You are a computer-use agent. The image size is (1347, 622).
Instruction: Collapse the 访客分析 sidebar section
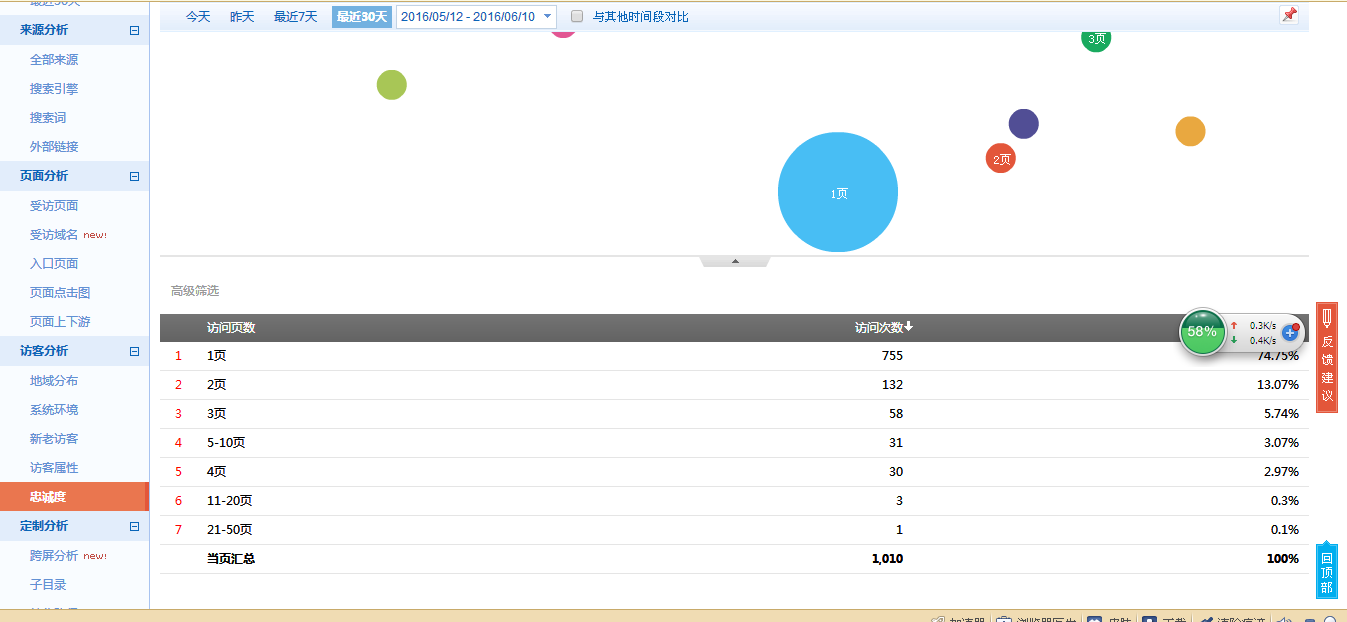(x=134, y=351)
